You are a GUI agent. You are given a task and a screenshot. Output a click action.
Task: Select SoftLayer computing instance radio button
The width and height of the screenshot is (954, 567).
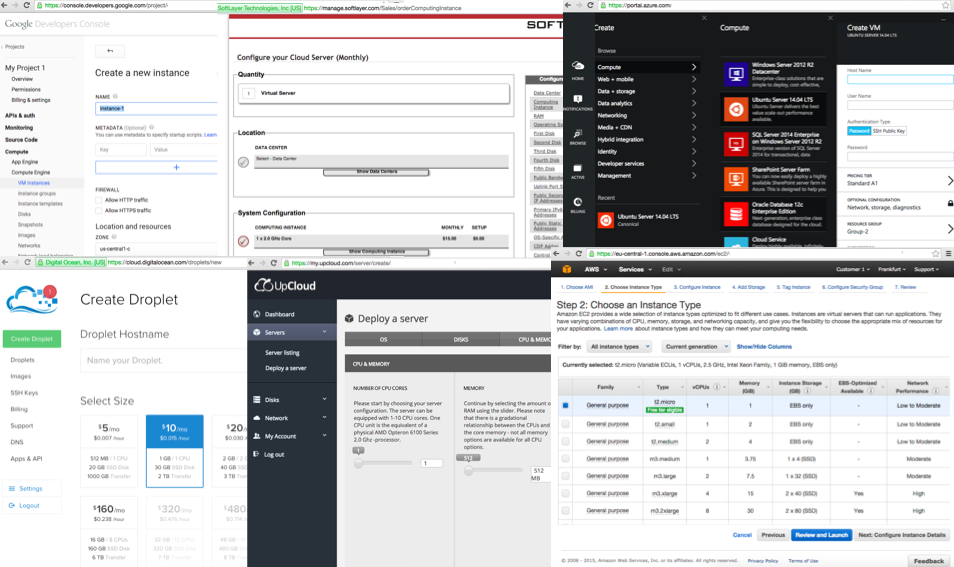[x=243, y=242]
